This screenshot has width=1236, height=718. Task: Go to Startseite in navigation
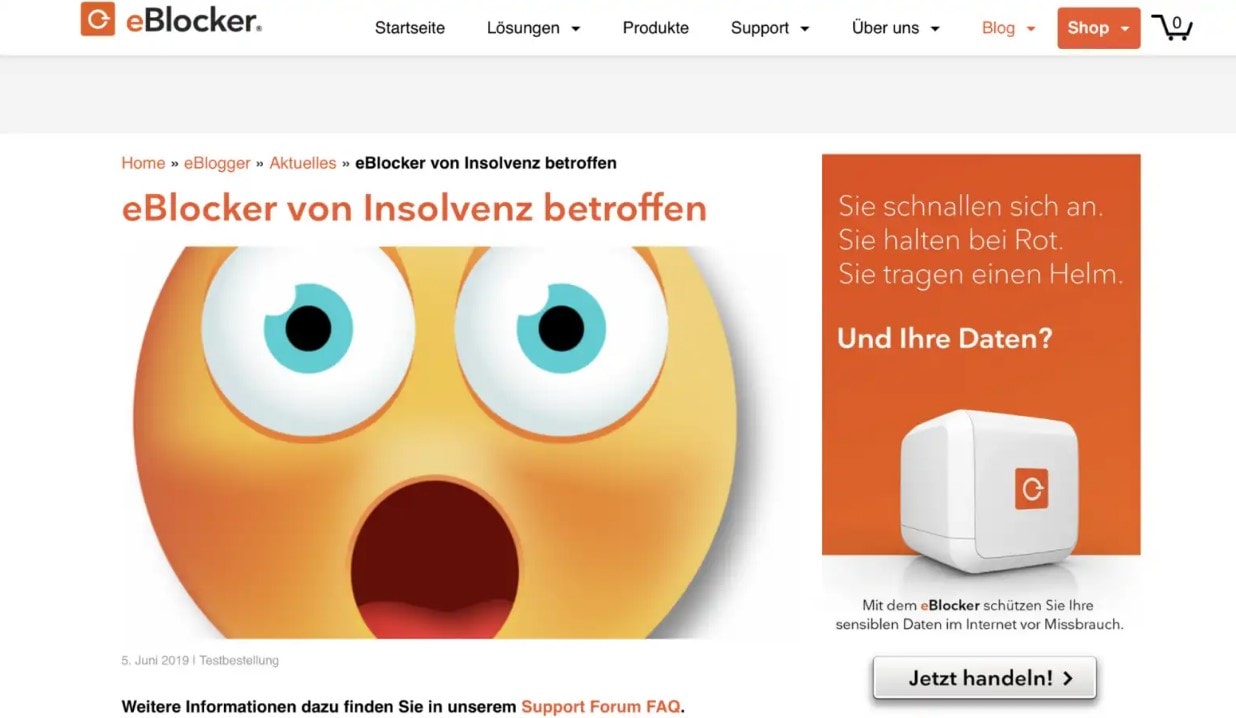pos(410,28)
